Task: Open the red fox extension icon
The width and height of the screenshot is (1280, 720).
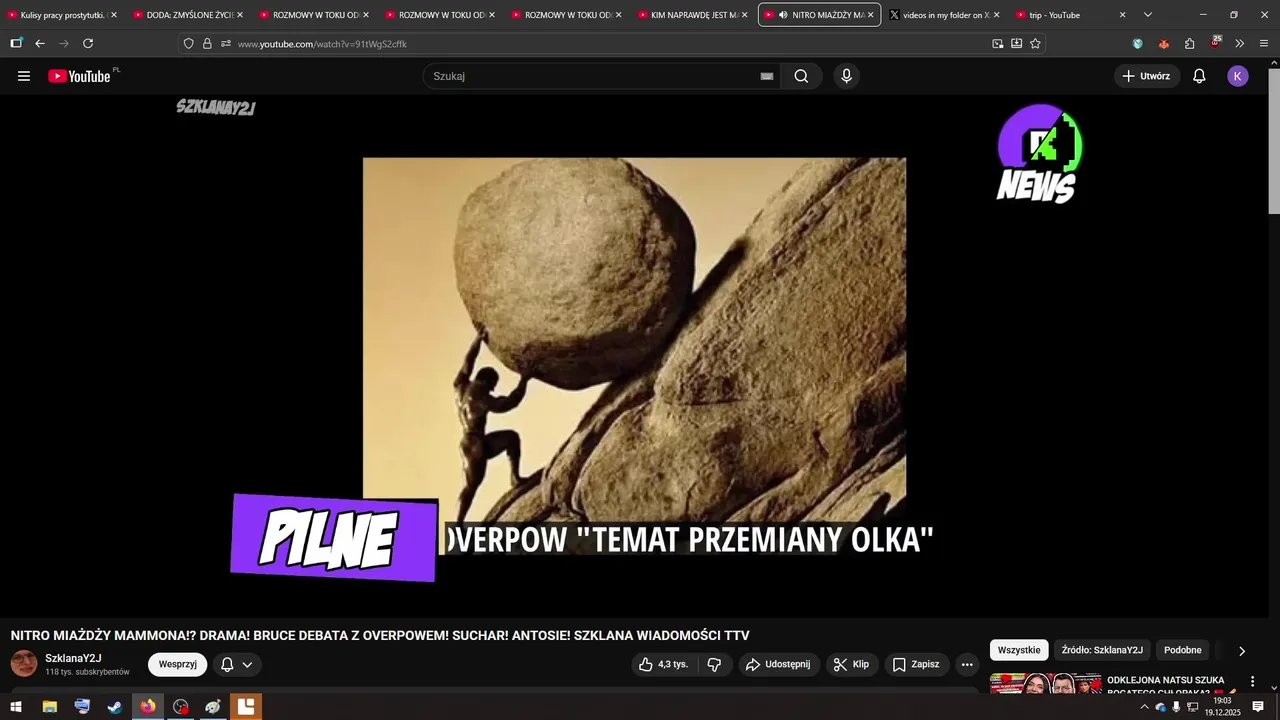Action: coord(1163,43)
